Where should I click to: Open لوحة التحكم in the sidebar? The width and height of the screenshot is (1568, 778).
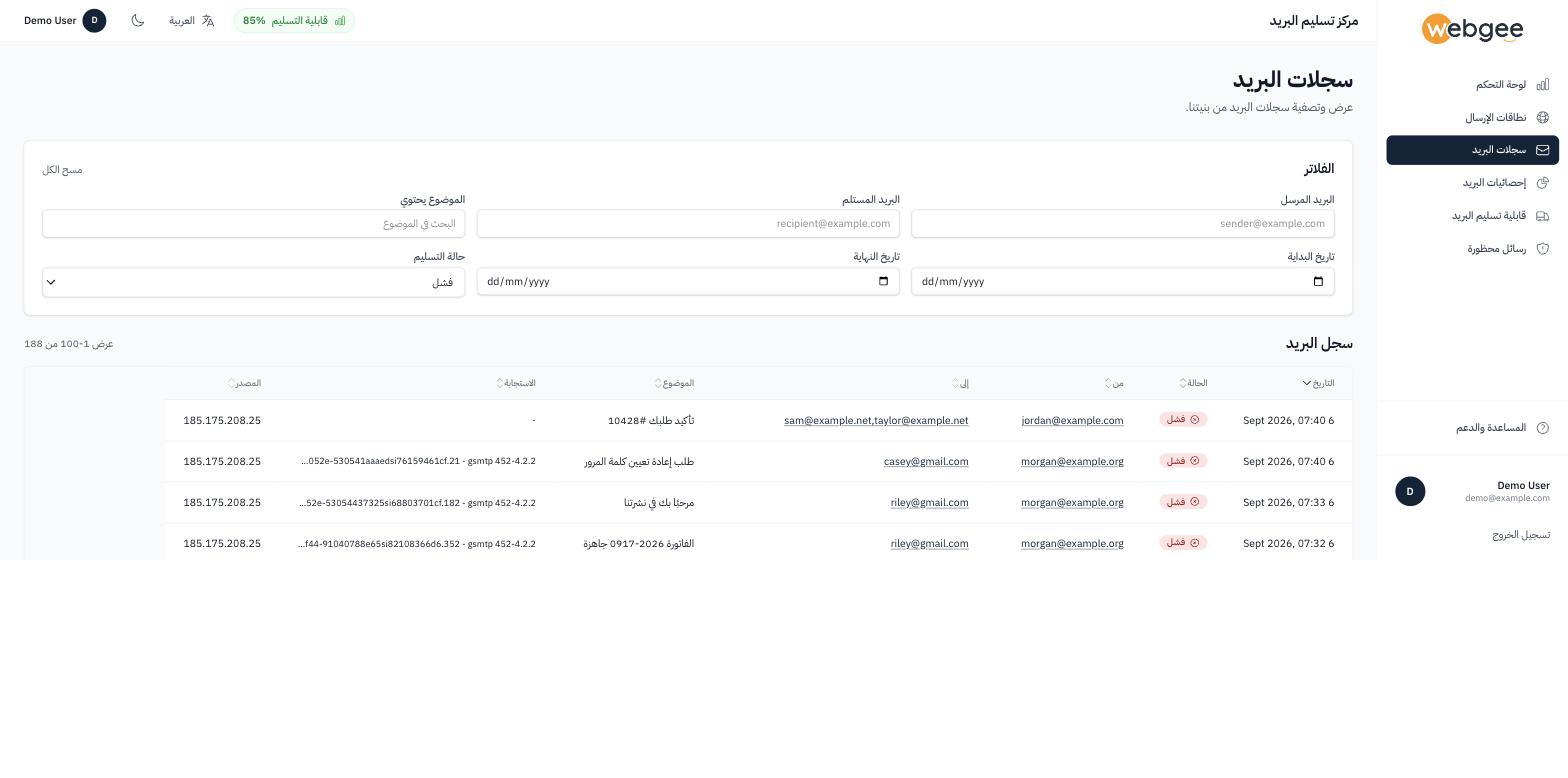tap(1472, 85)
